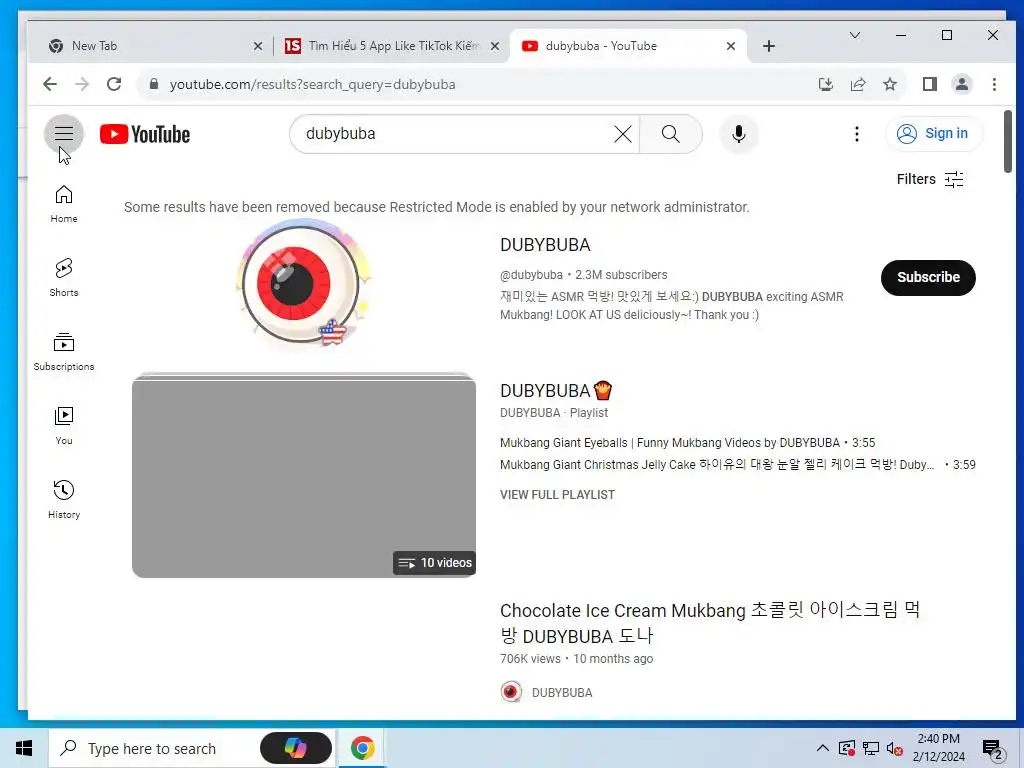Click the small DUBYBUBA avatar under video
This screenshot has width=1024, height=768.
tap(511, 692)
